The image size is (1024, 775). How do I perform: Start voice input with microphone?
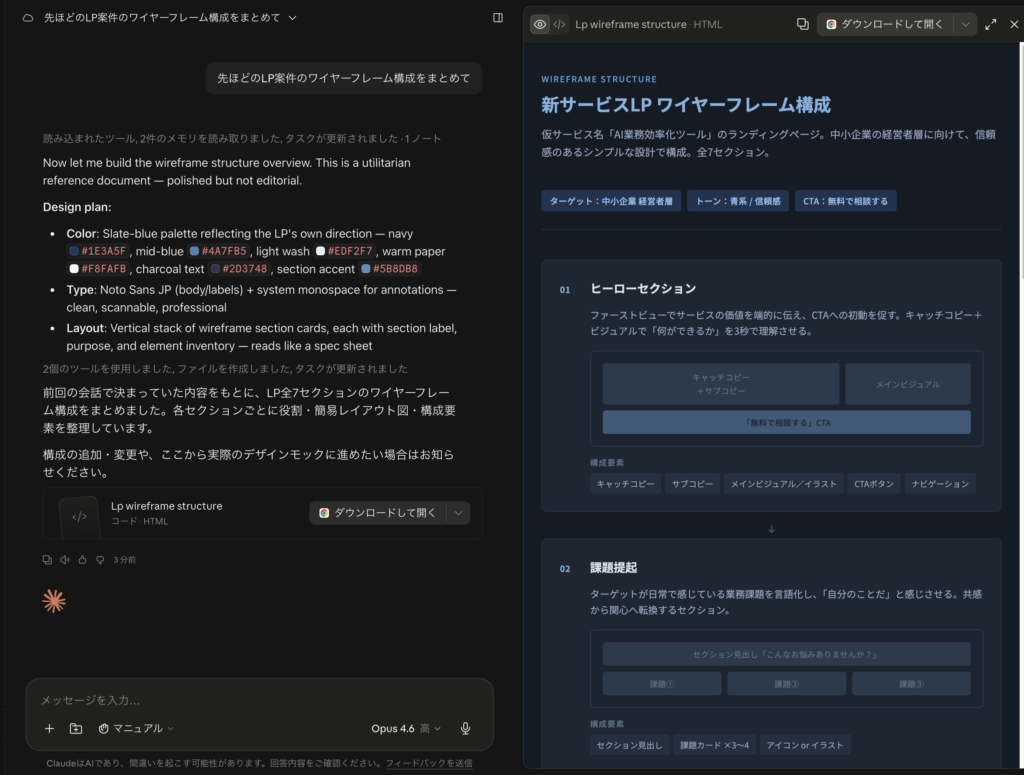[465, 728]
